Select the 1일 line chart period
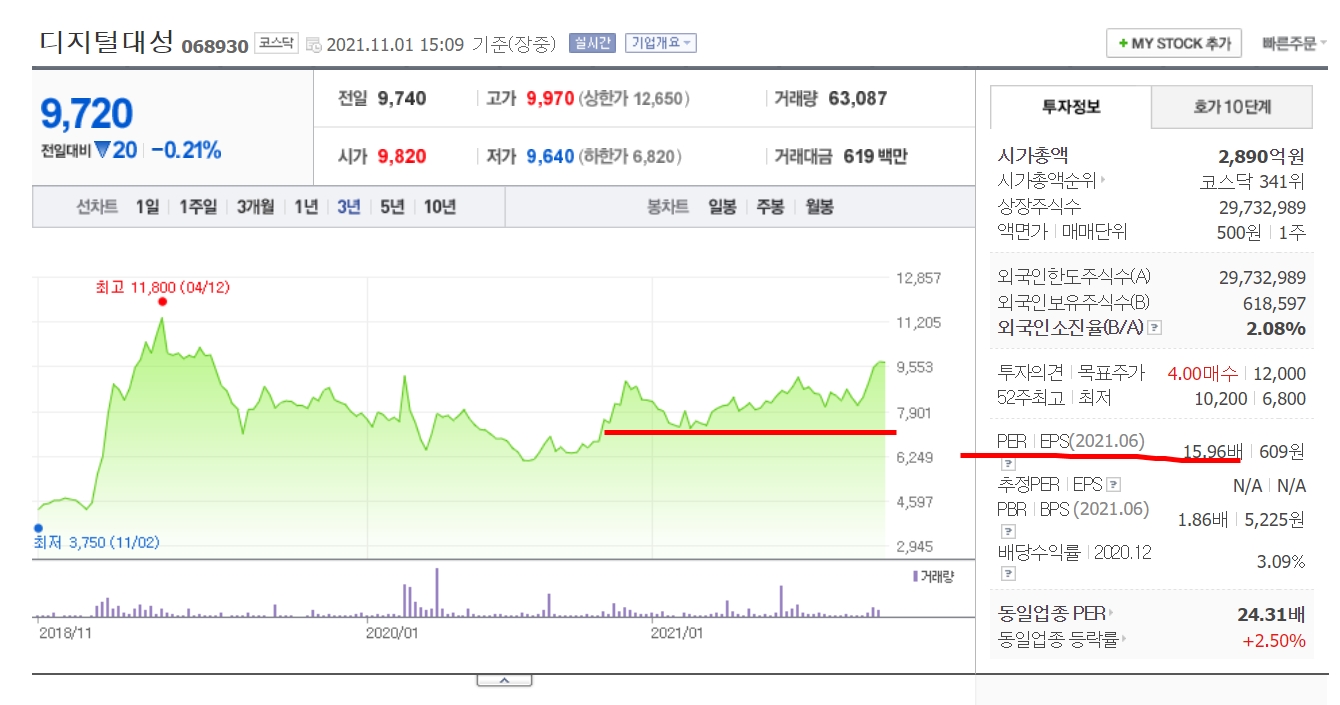Viewport: 1340px width, 705px height. [x=147, y=207]
